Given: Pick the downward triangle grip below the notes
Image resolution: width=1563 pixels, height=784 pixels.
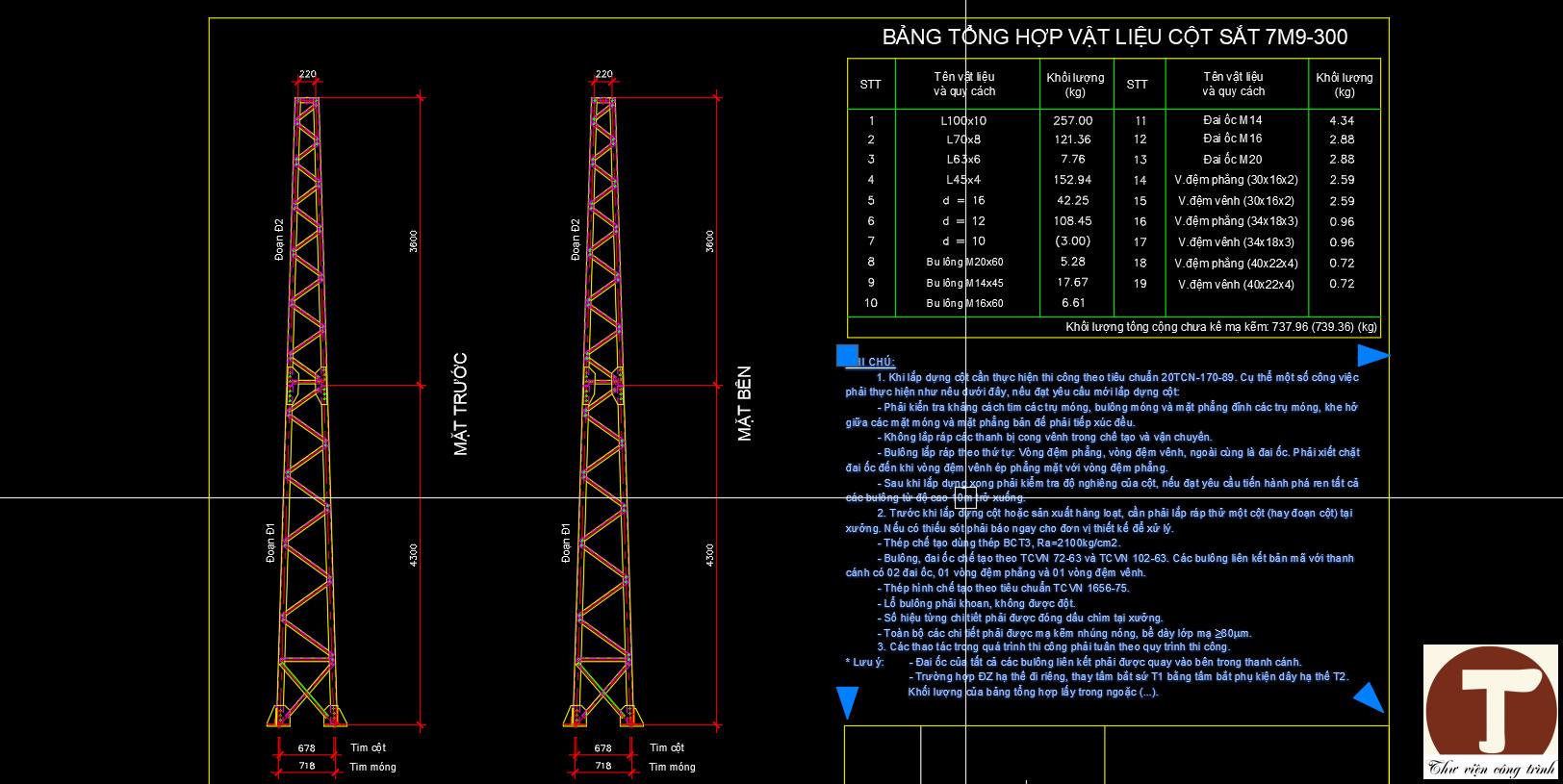Looking at the screenshot, I should click(x=847, y=702).
